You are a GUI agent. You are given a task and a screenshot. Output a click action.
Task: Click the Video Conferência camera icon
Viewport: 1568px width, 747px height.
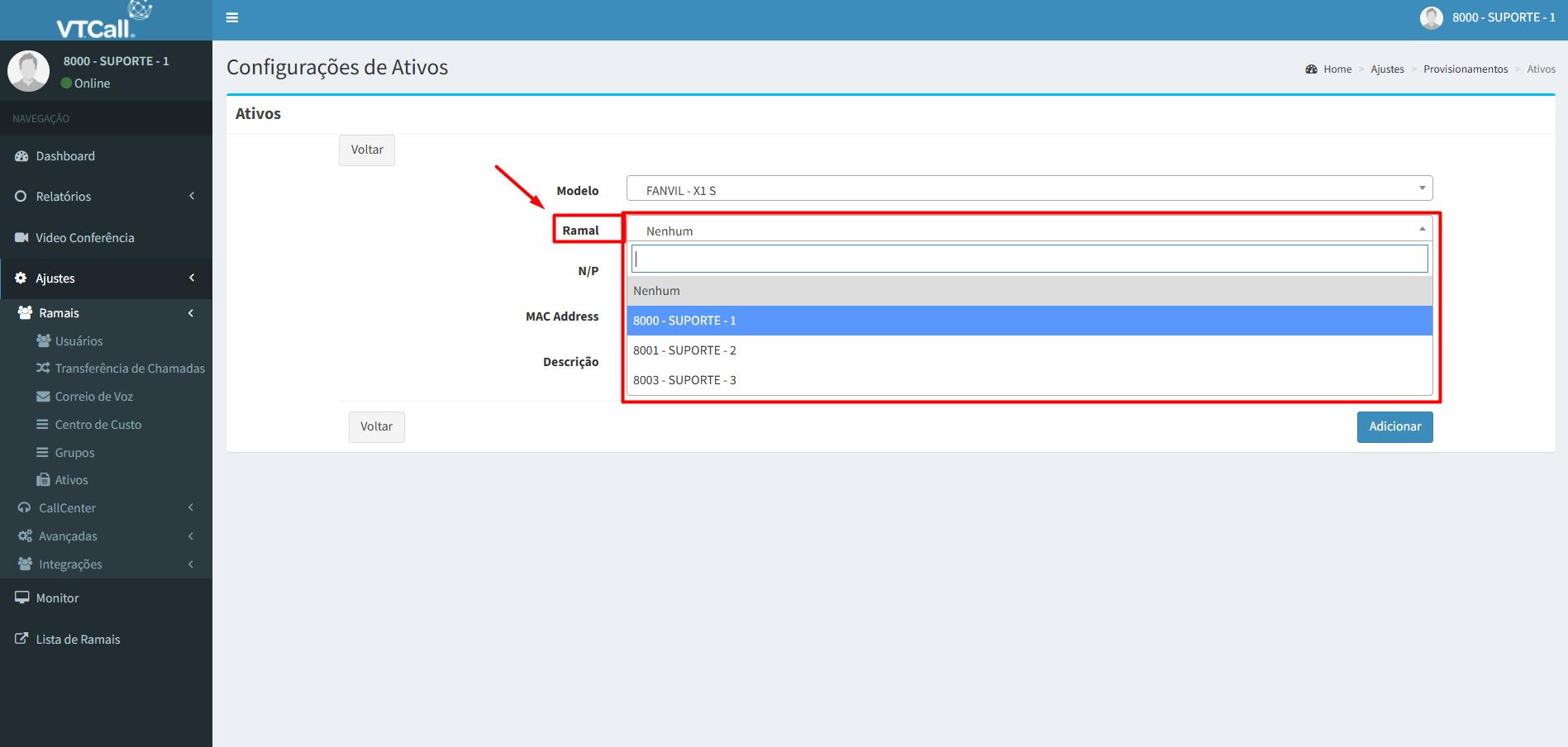pyautogui.click(x=21, y=238)
